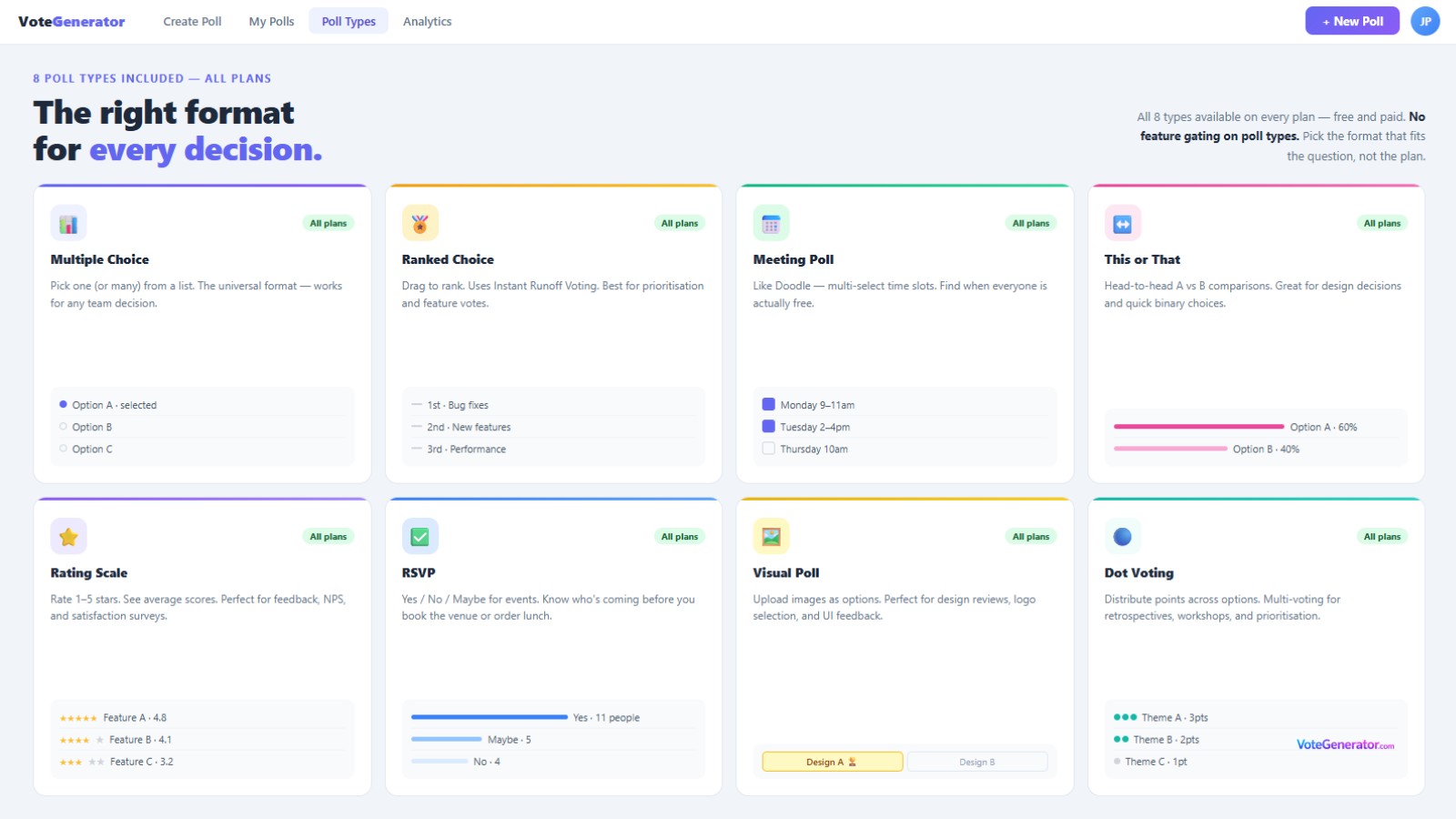Image resolution: width=1456 pixels, height=819 pixels.
Task: Go to My Polls
Action: pos(271,22)
